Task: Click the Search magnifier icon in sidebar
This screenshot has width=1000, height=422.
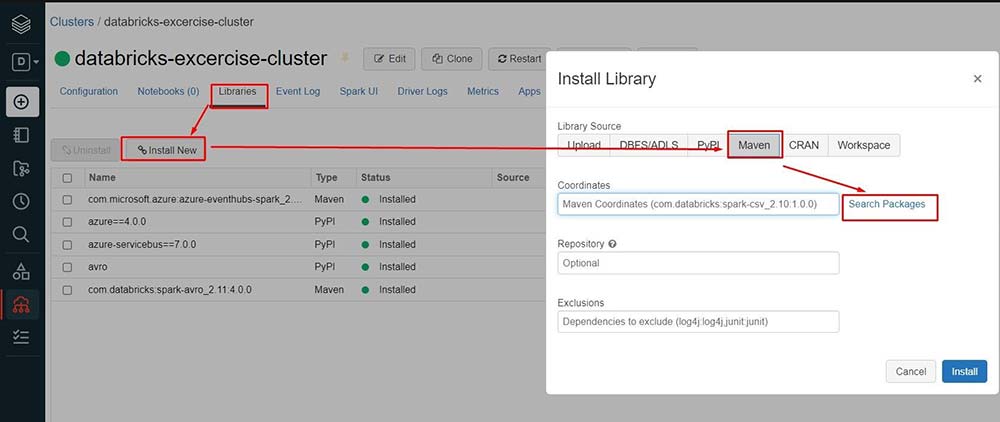Action: point(21,235)
